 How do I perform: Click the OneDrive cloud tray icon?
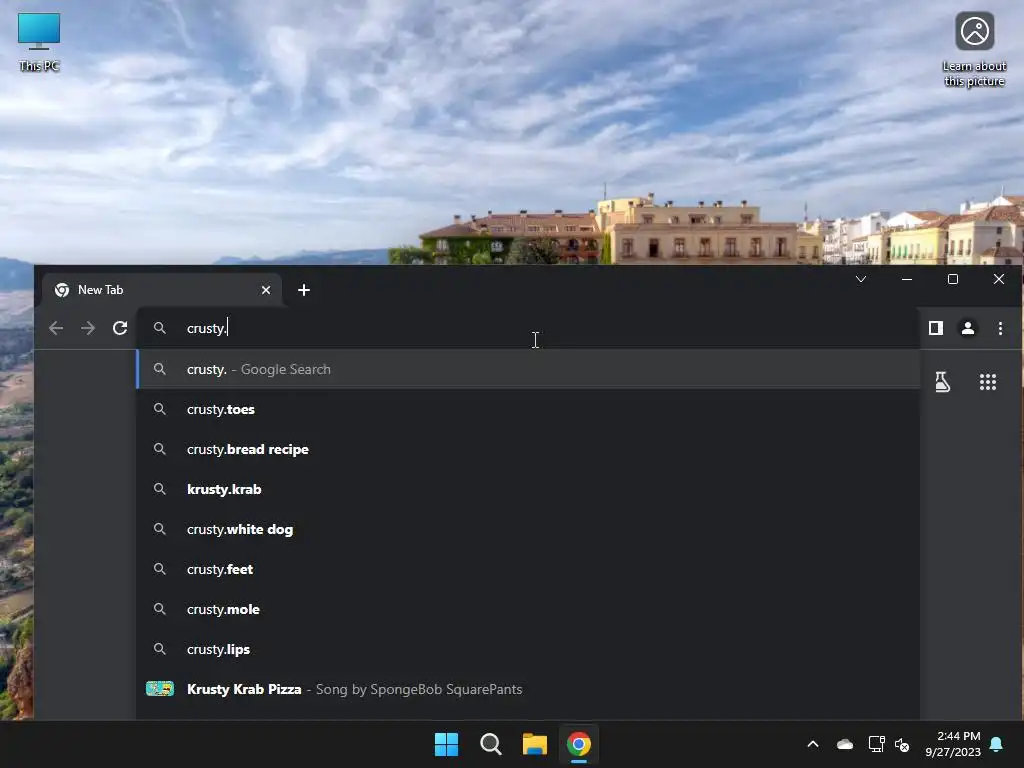pos(845,744)
